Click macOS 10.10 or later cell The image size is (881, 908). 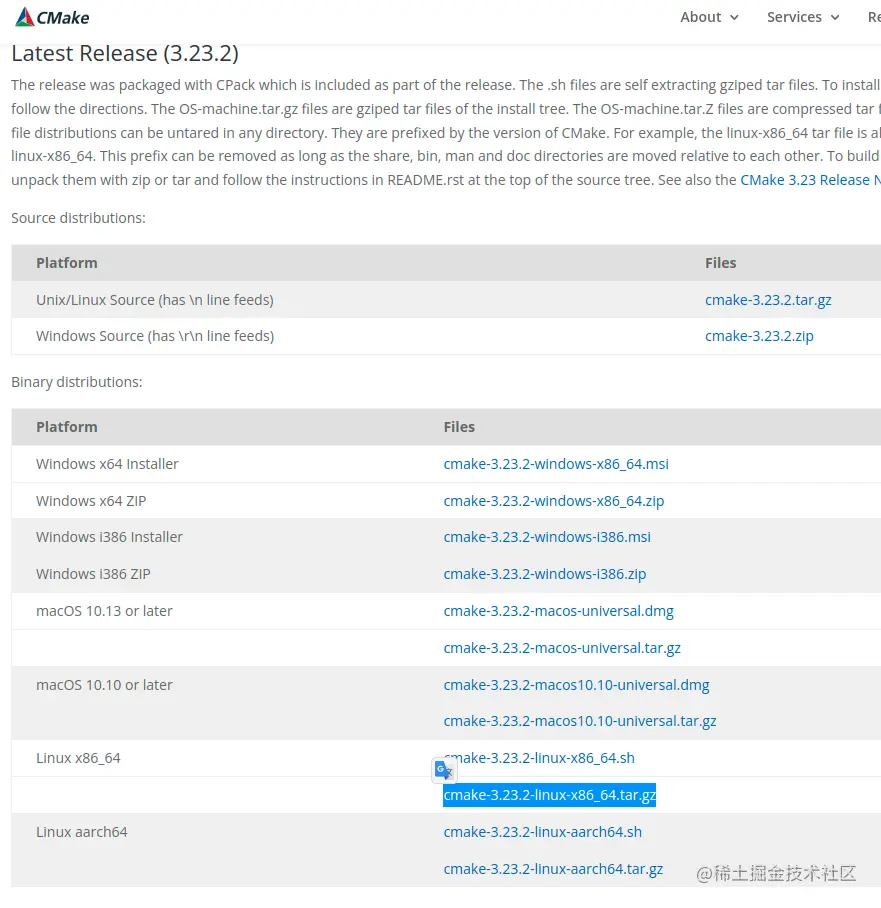point(104,685)
